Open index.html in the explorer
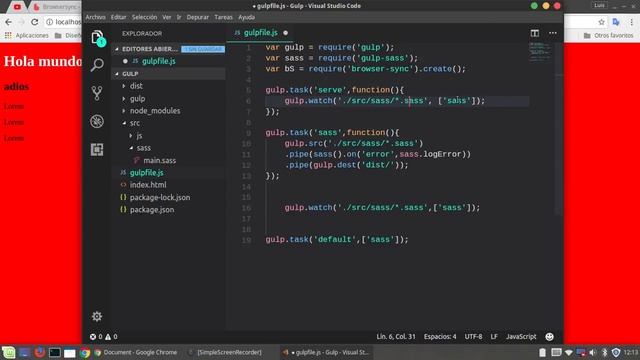The height and width of the screenshot is (360, 640). [148, 185]
